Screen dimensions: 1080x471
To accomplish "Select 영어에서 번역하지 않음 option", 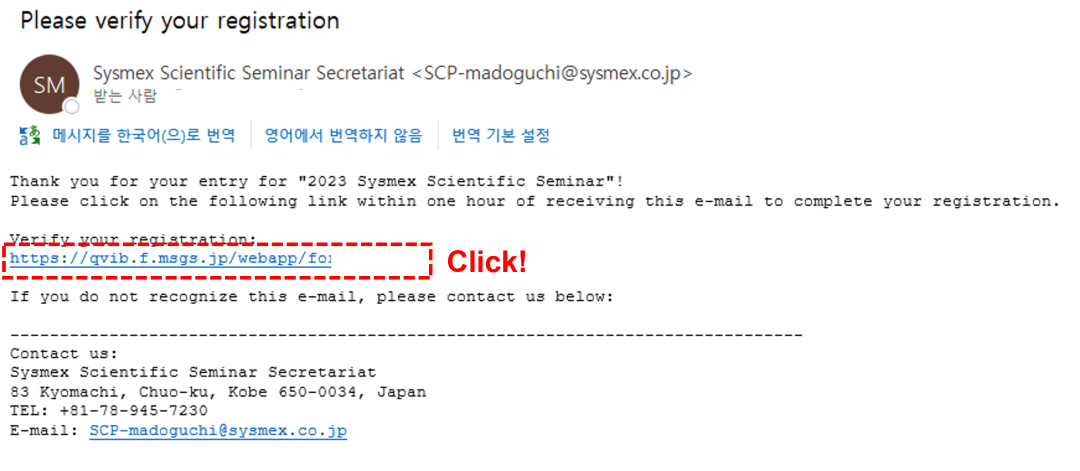I will [344, 136].
